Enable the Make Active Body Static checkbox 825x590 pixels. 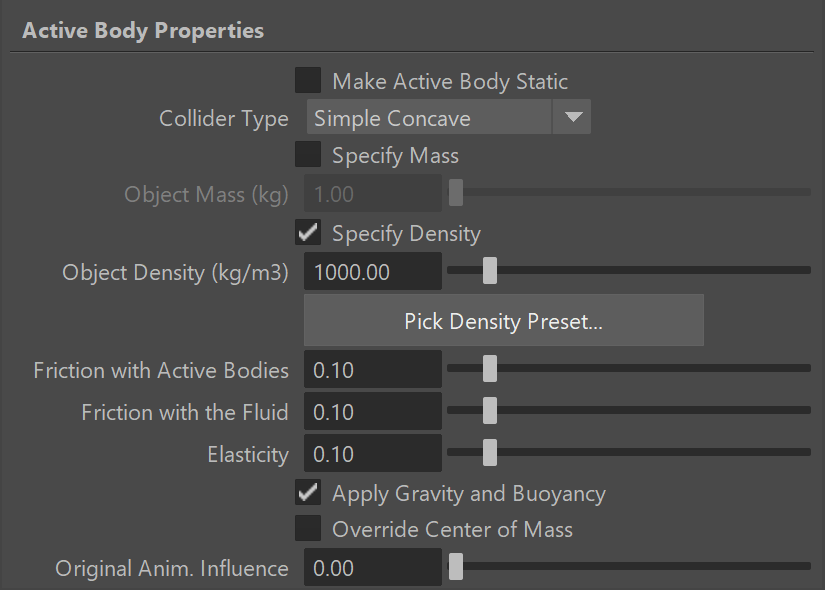(308, 81)
